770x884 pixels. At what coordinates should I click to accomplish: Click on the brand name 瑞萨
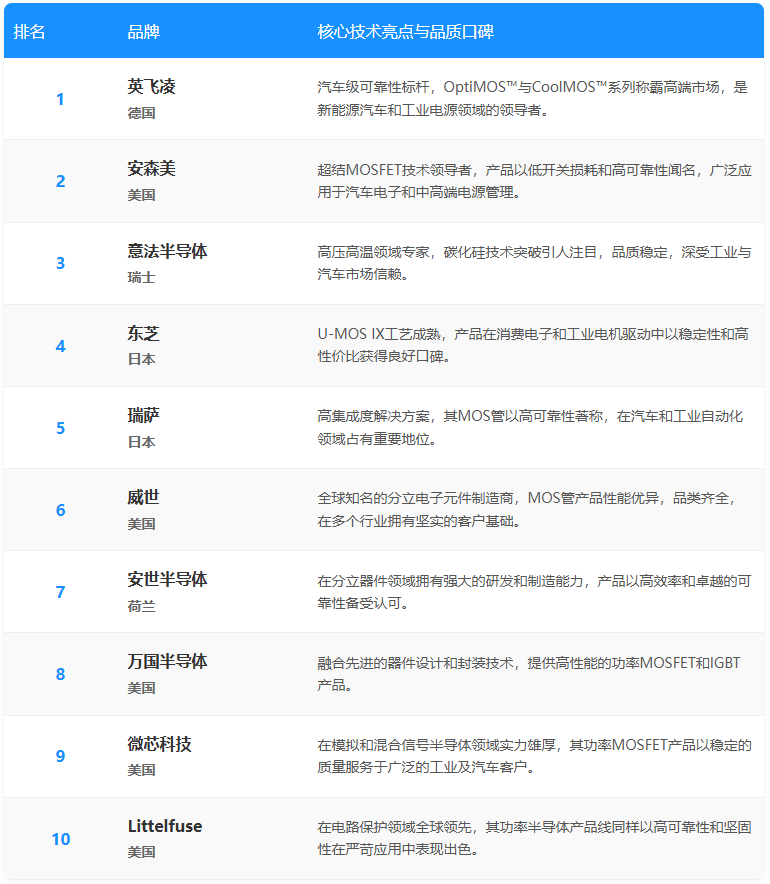coord(143,415)
